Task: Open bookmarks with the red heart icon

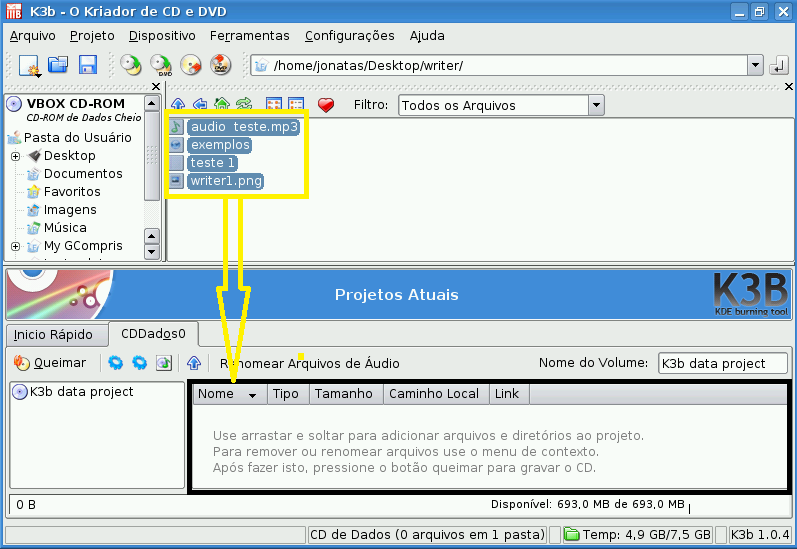Action: (x=326, y=105)
